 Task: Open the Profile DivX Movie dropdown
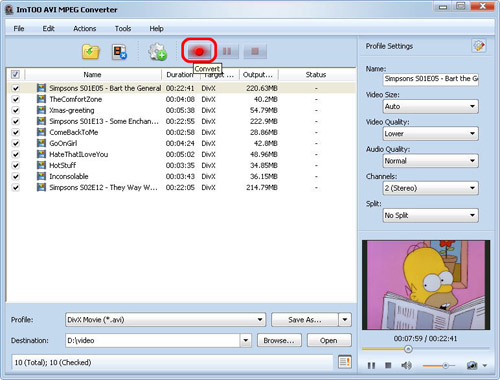(165, 320)
